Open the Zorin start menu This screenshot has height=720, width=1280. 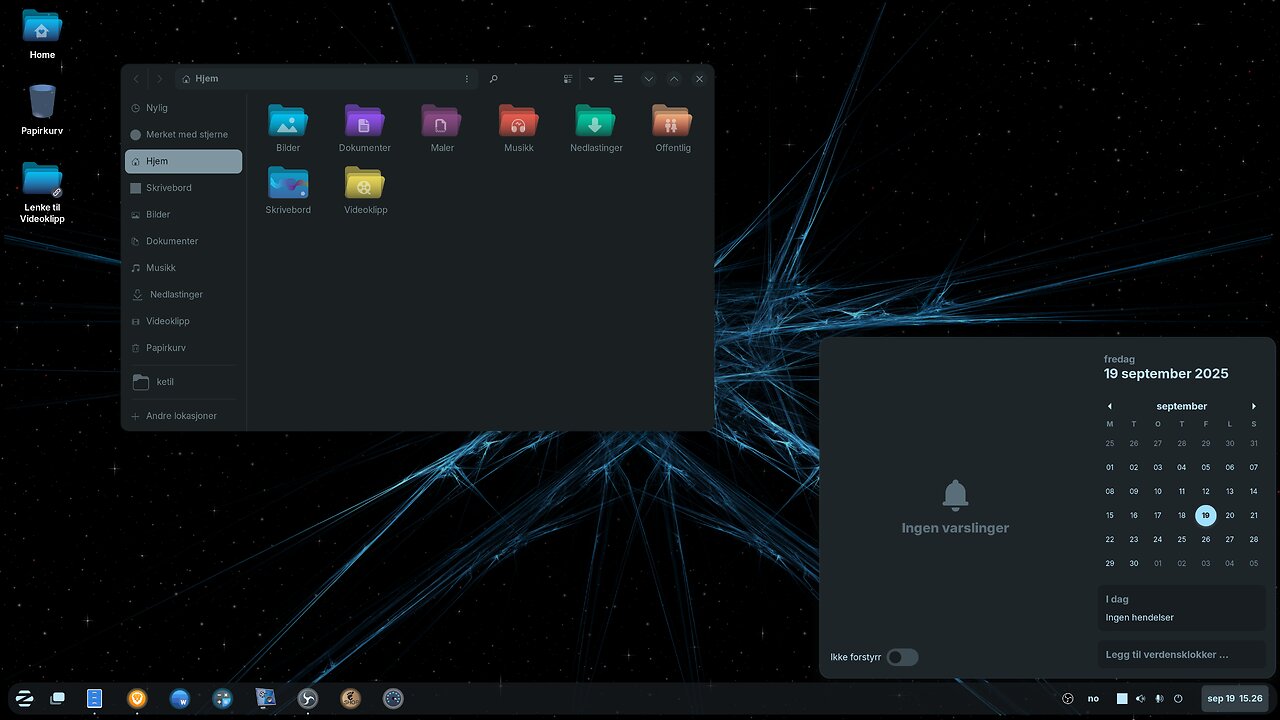click(x=24, y=699)
